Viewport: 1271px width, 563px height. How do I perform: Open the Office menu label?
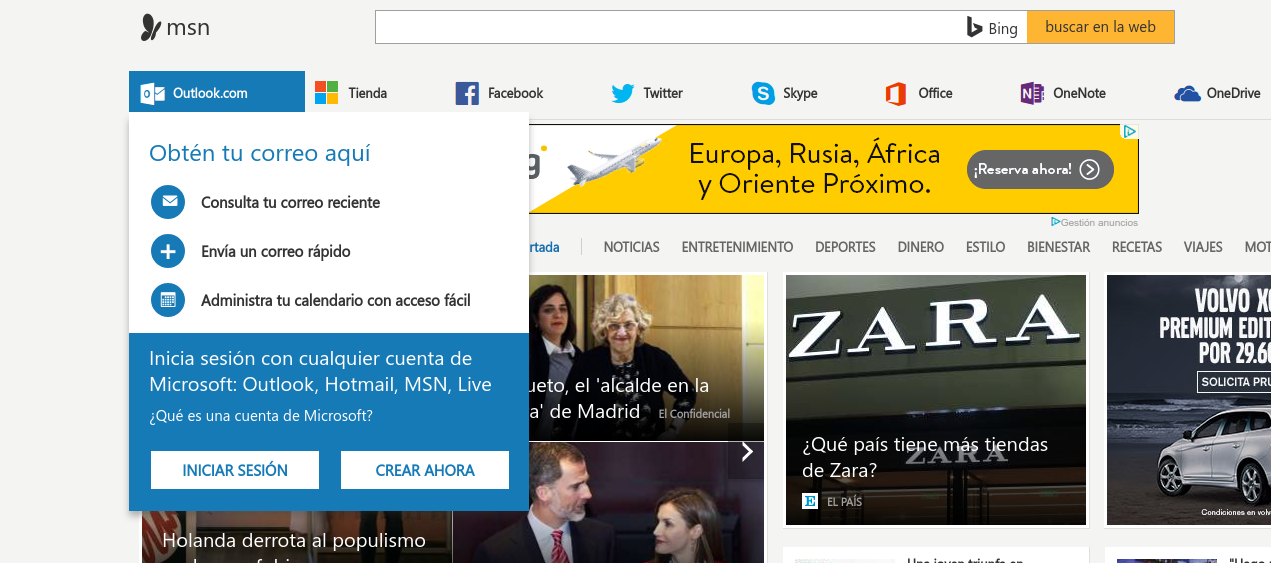935,93
